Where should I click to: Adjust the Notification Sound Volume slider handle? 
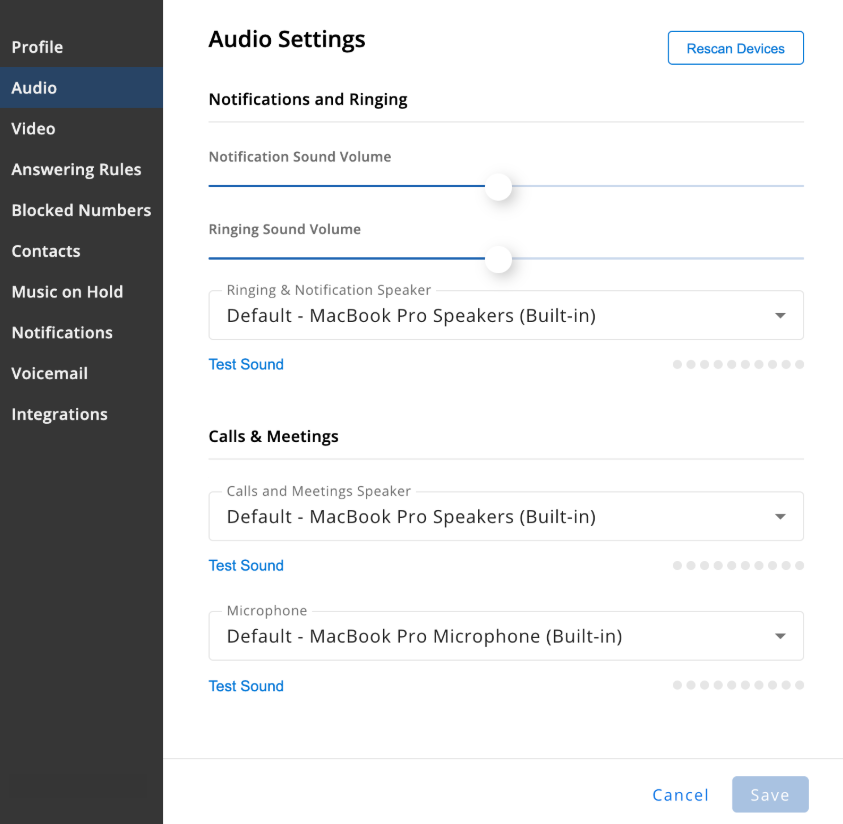click(498, 187)
